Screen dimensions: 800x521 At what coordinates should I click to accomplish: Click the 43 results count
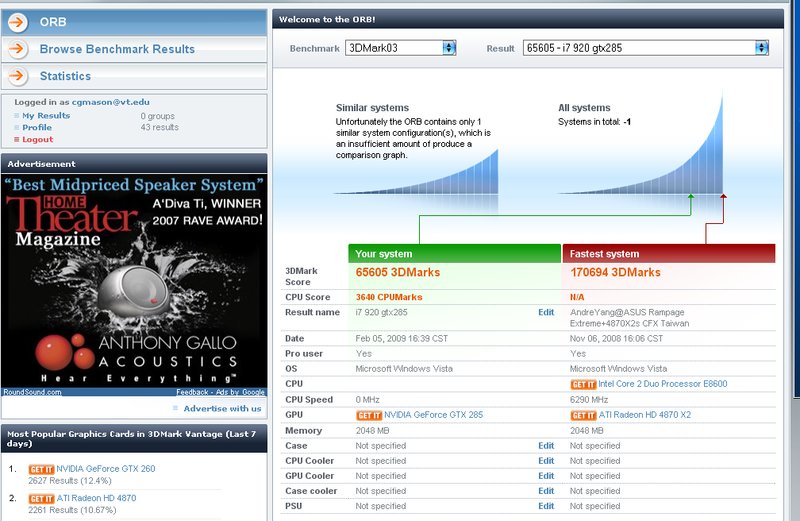[x=160, y=128]
